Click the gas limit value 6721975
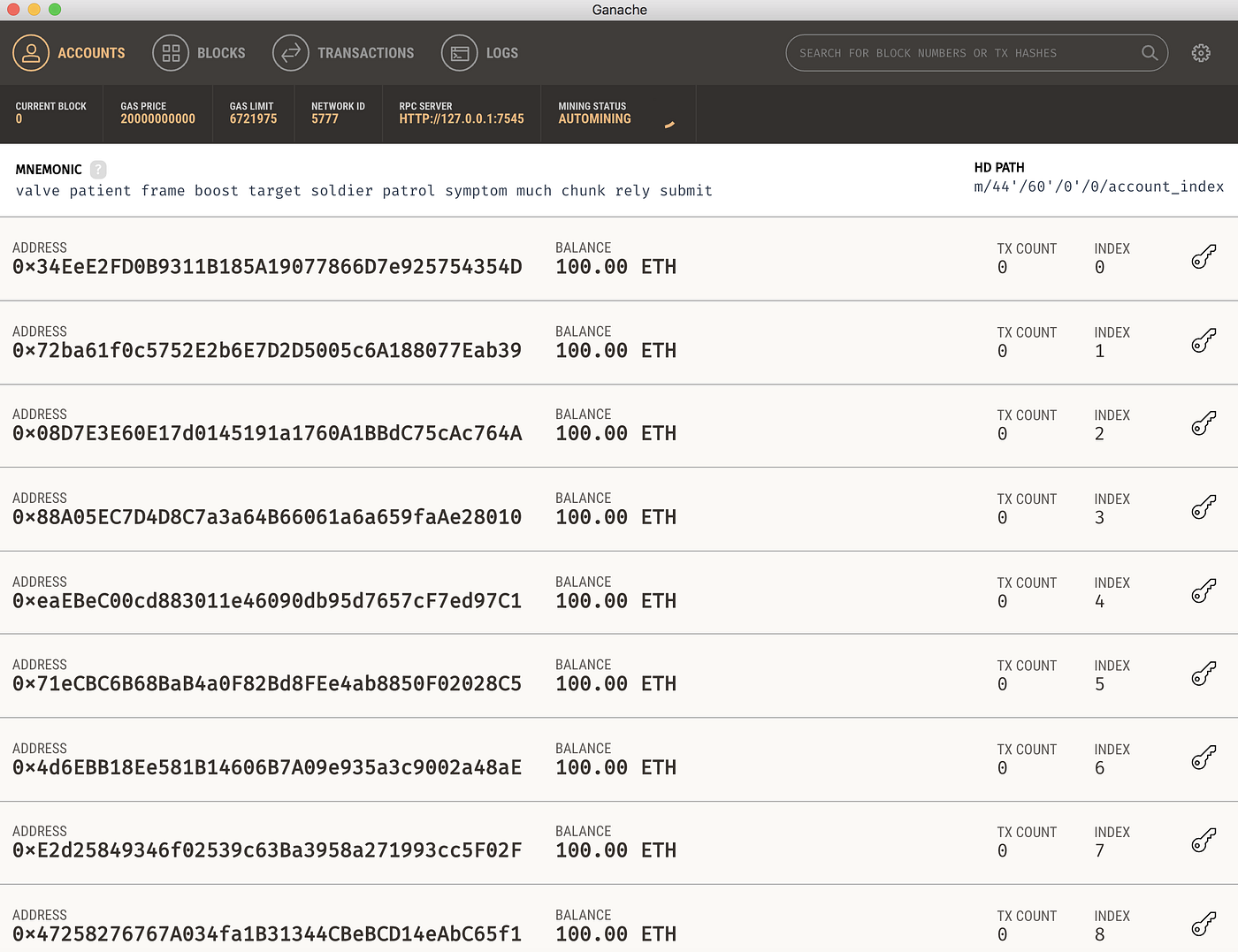Screen dimensions: 1238x952 click(254, 118)
